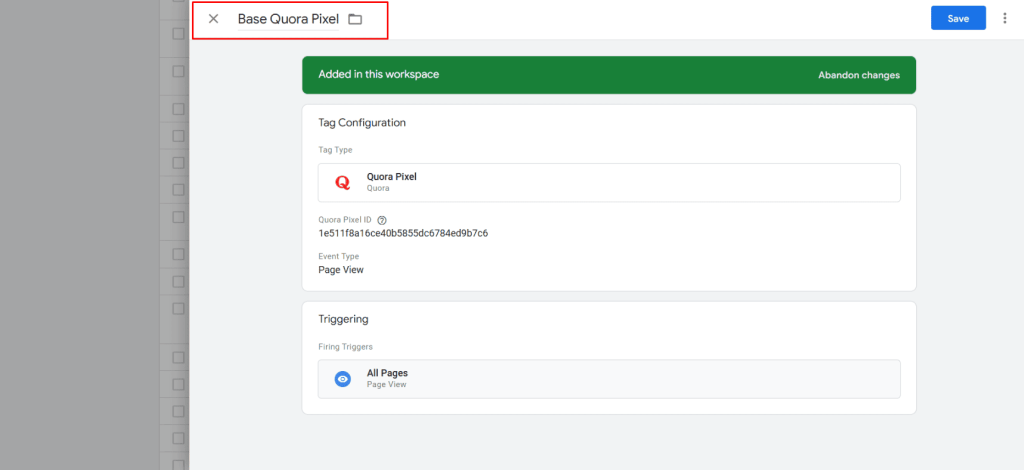Image resolution: width=1024 pixels, height=470 pixels.
Task: Open the three-dot more actions menu
Action: pyautogui.click(x=1004, y=18)
